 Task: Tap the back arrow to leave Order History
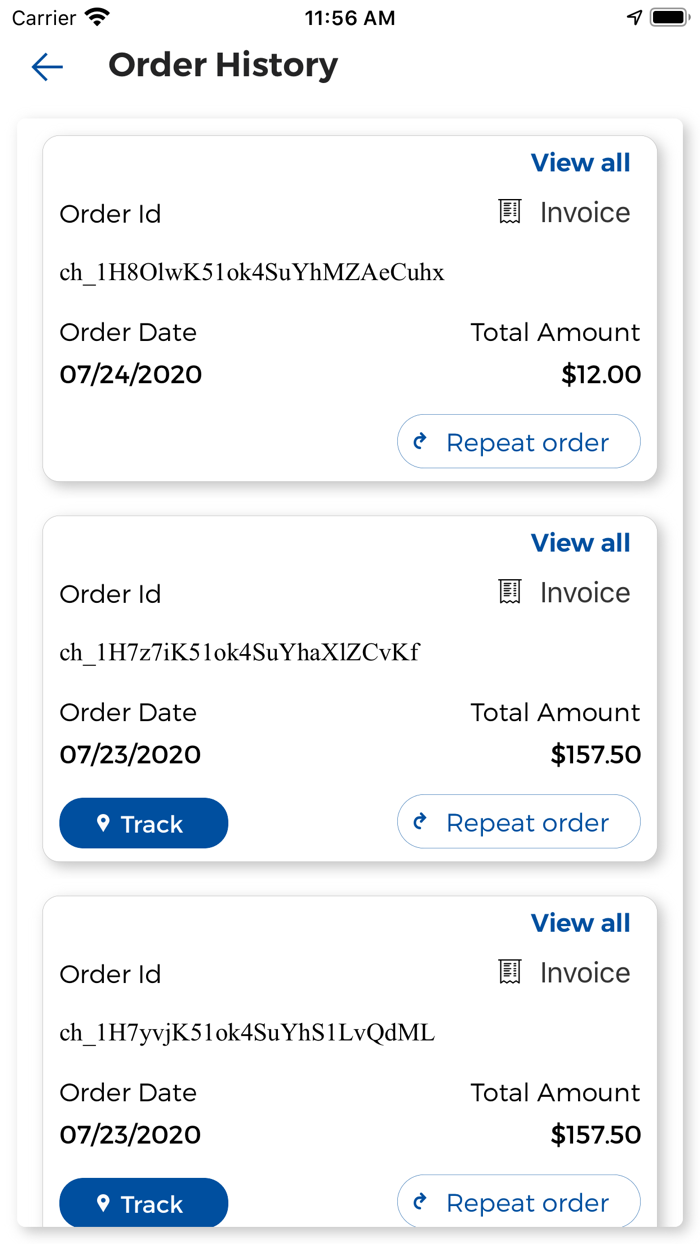tap(47, 67)
